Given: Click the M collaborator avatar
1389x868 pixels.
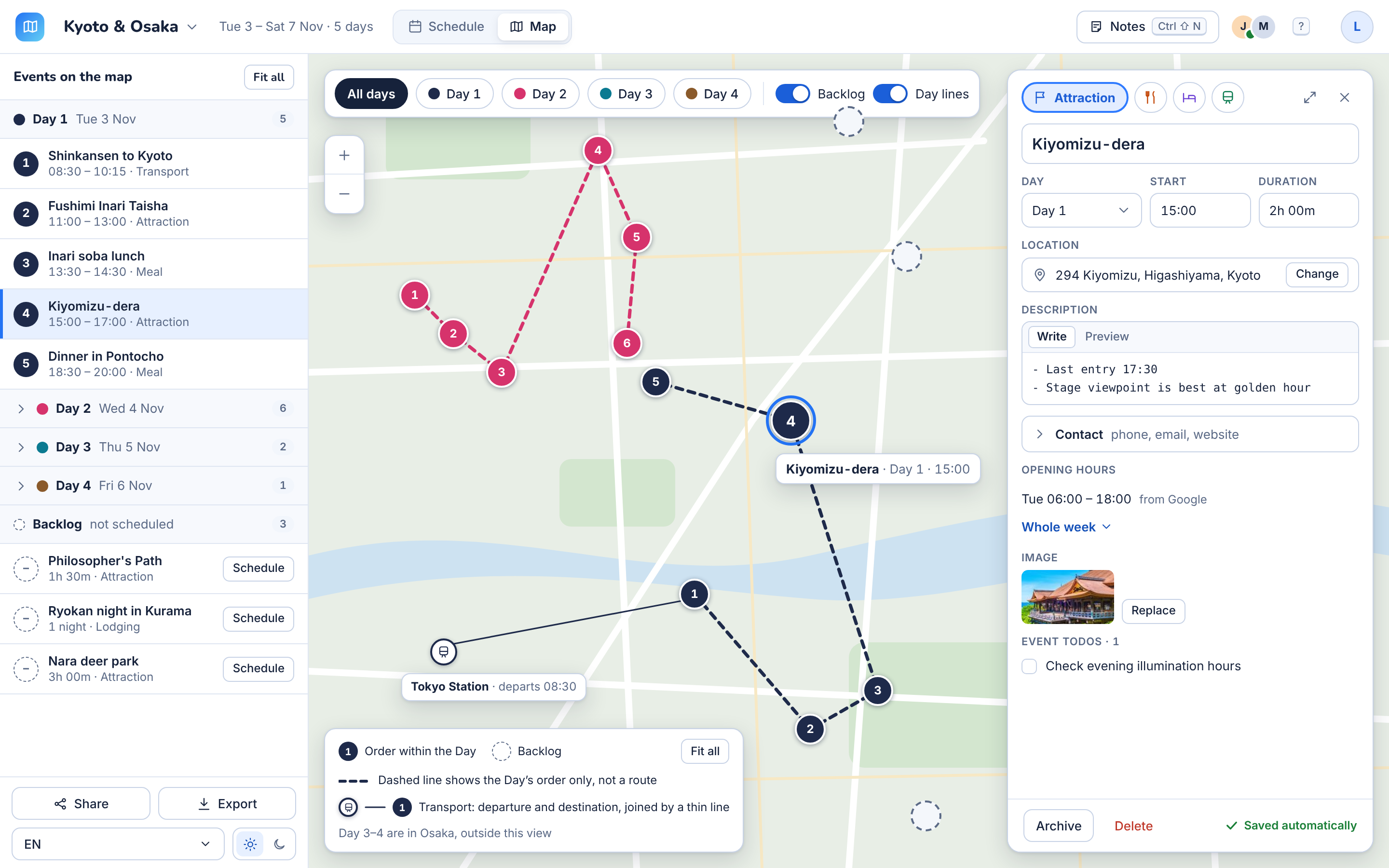Looking at the screenshot, I should click(x=1263, y=27).
